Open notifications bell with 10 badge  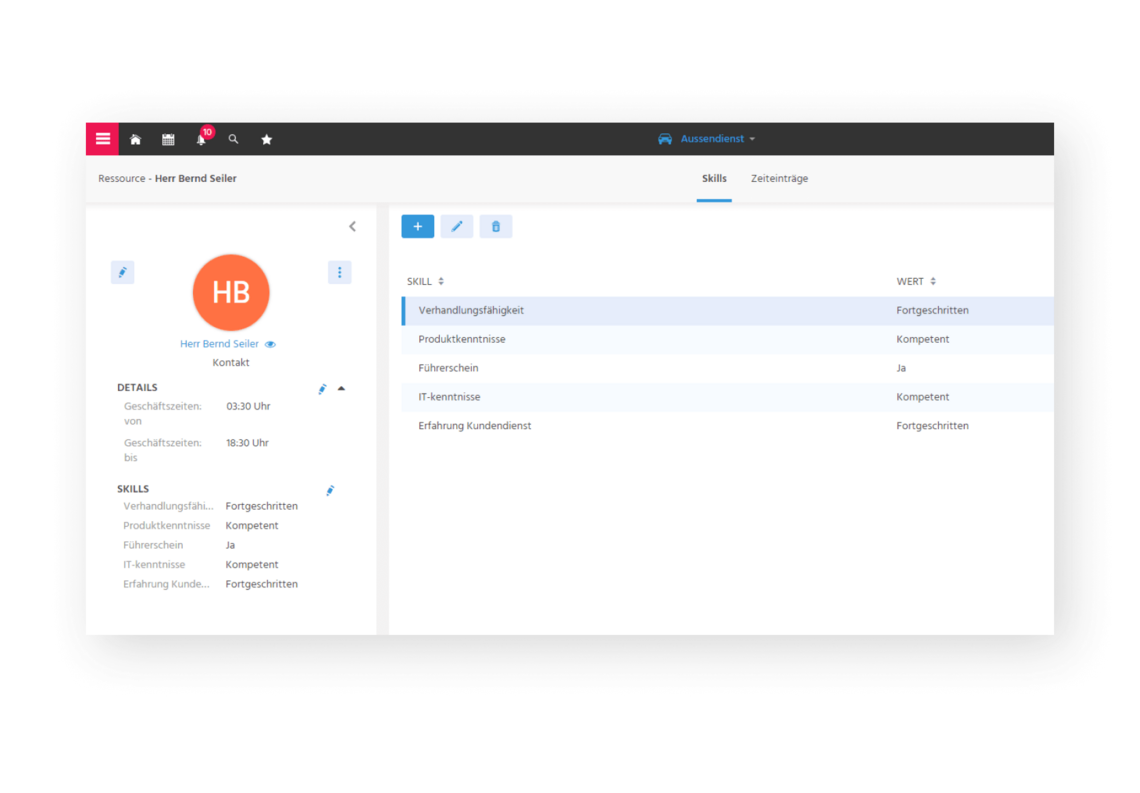(201, 140)
